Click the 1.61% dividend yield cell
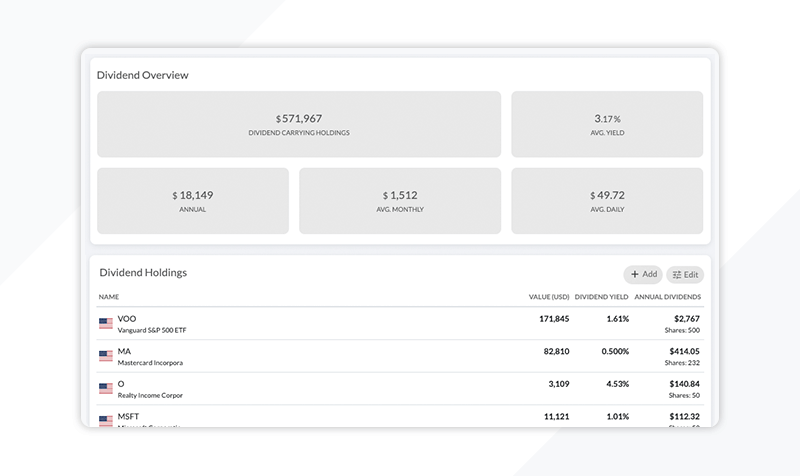Screen dimensions: 800x476 [617, 319]
